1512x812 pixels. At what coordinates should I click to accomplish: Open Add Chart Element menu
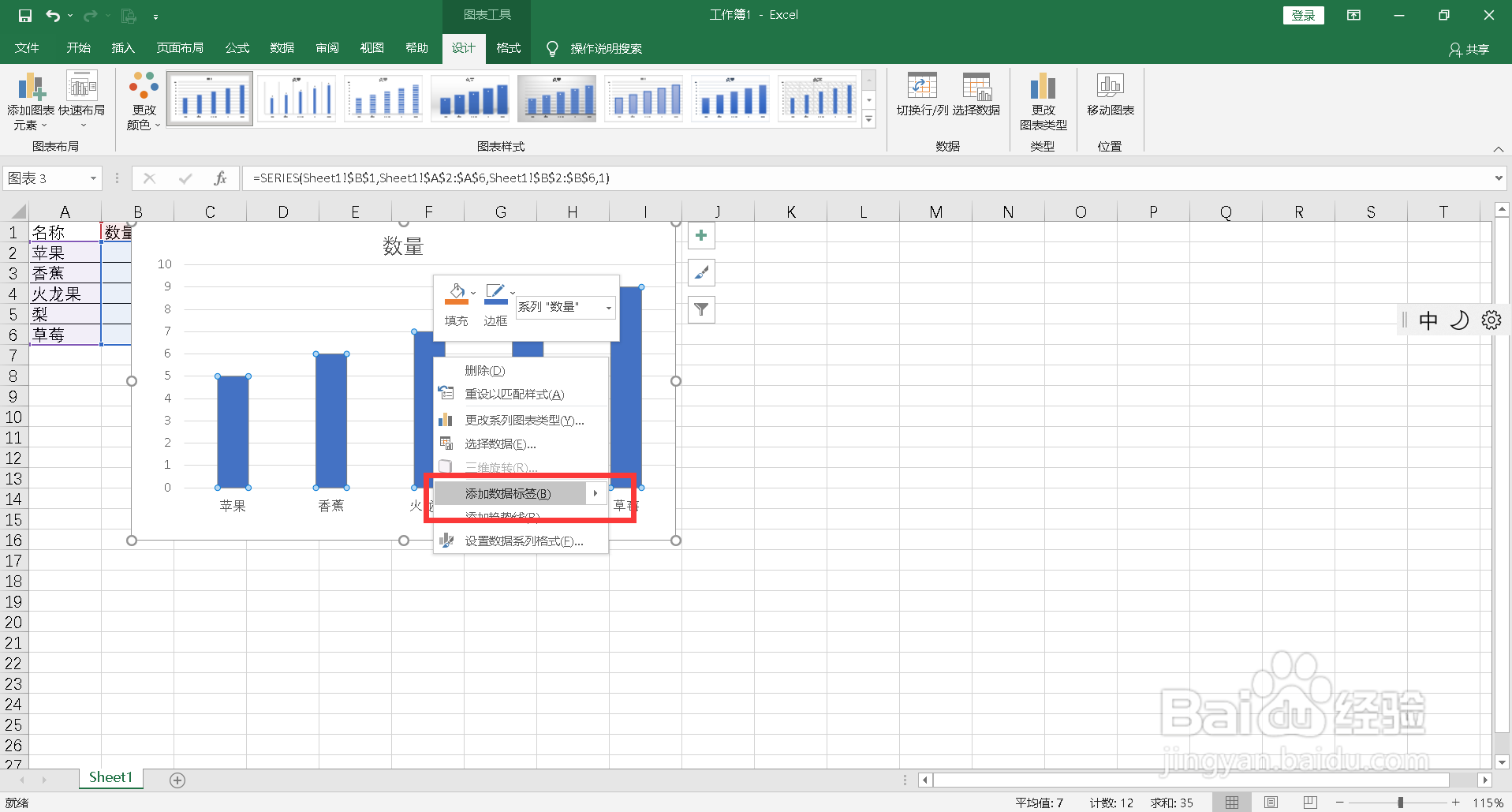click(x=31, y=101)
